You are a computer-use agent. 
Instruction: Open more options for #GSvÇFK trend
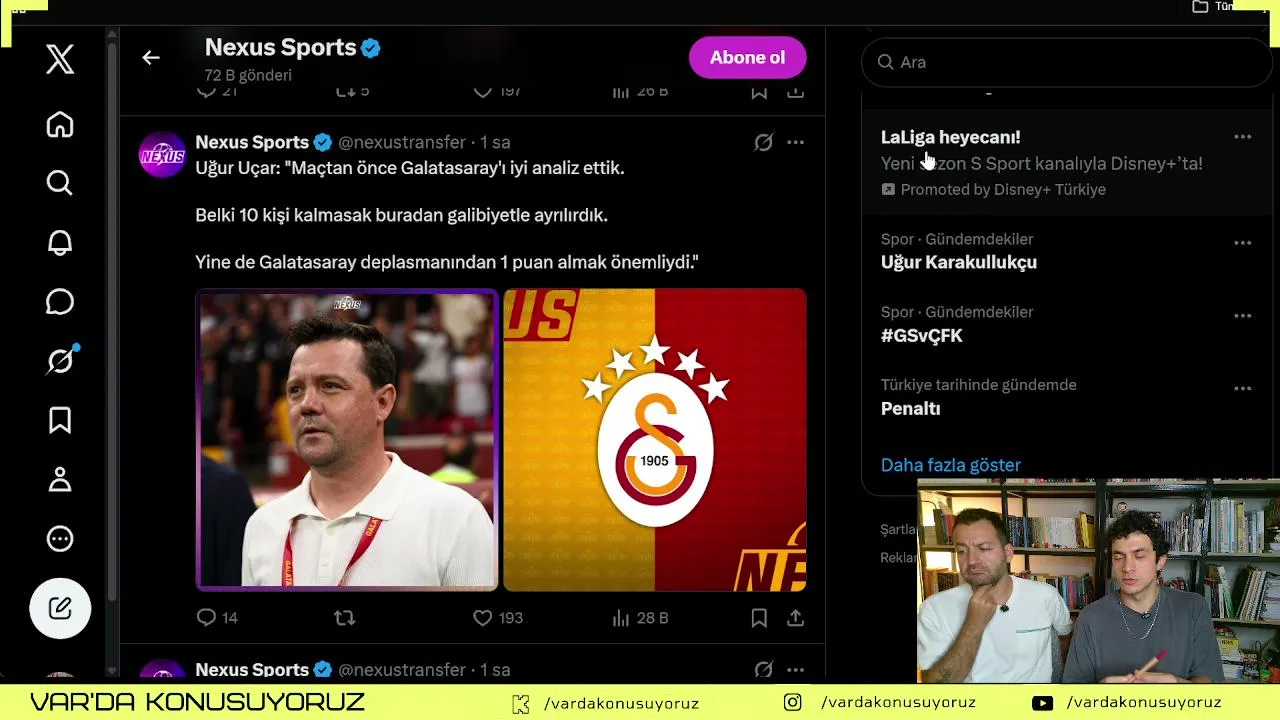pos(1242,315)
